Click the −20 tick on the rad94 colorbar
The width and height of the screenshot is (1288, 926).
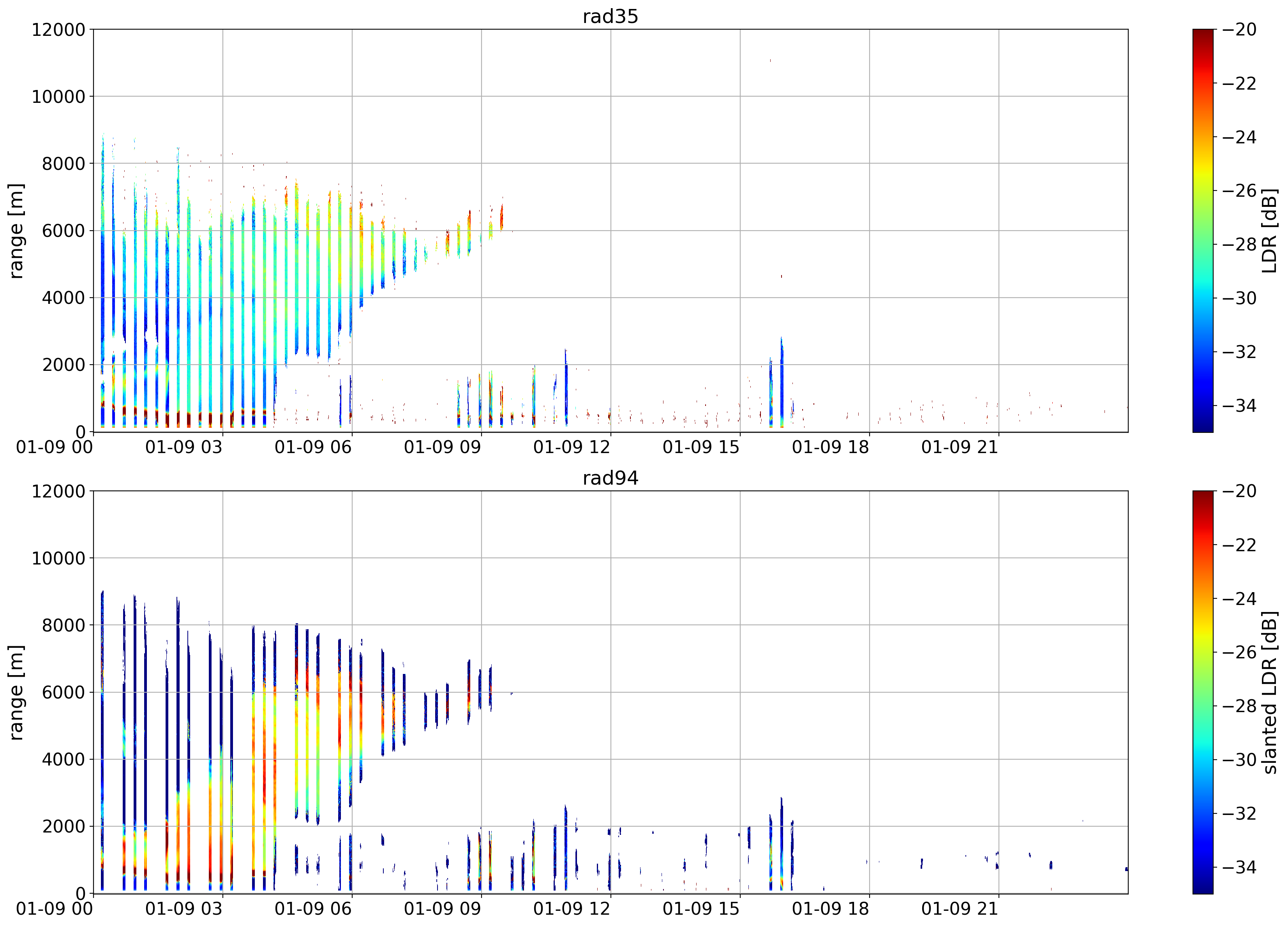pos(1239,491)
